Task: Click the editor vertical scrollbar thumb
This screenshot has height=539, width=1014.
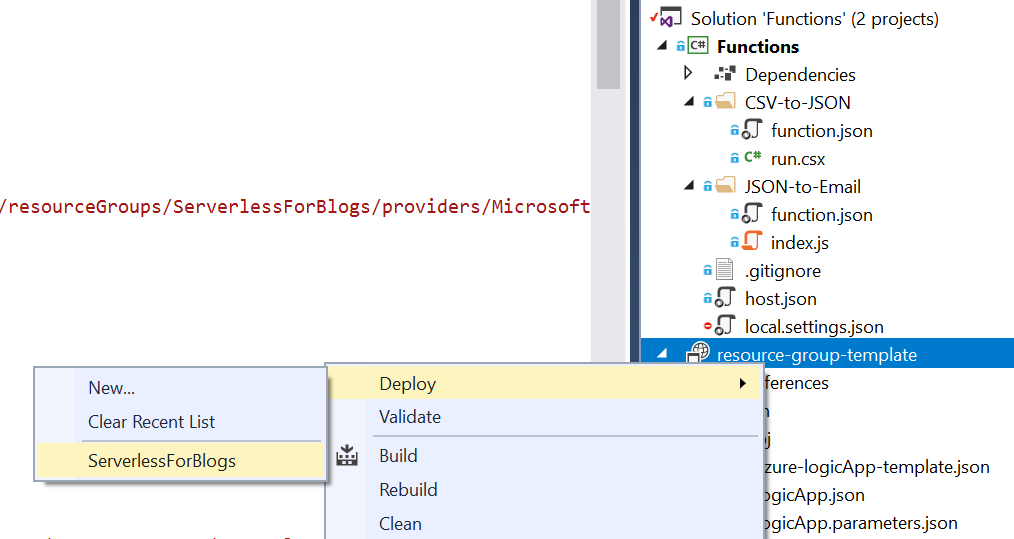Action: tap(607, 45)
